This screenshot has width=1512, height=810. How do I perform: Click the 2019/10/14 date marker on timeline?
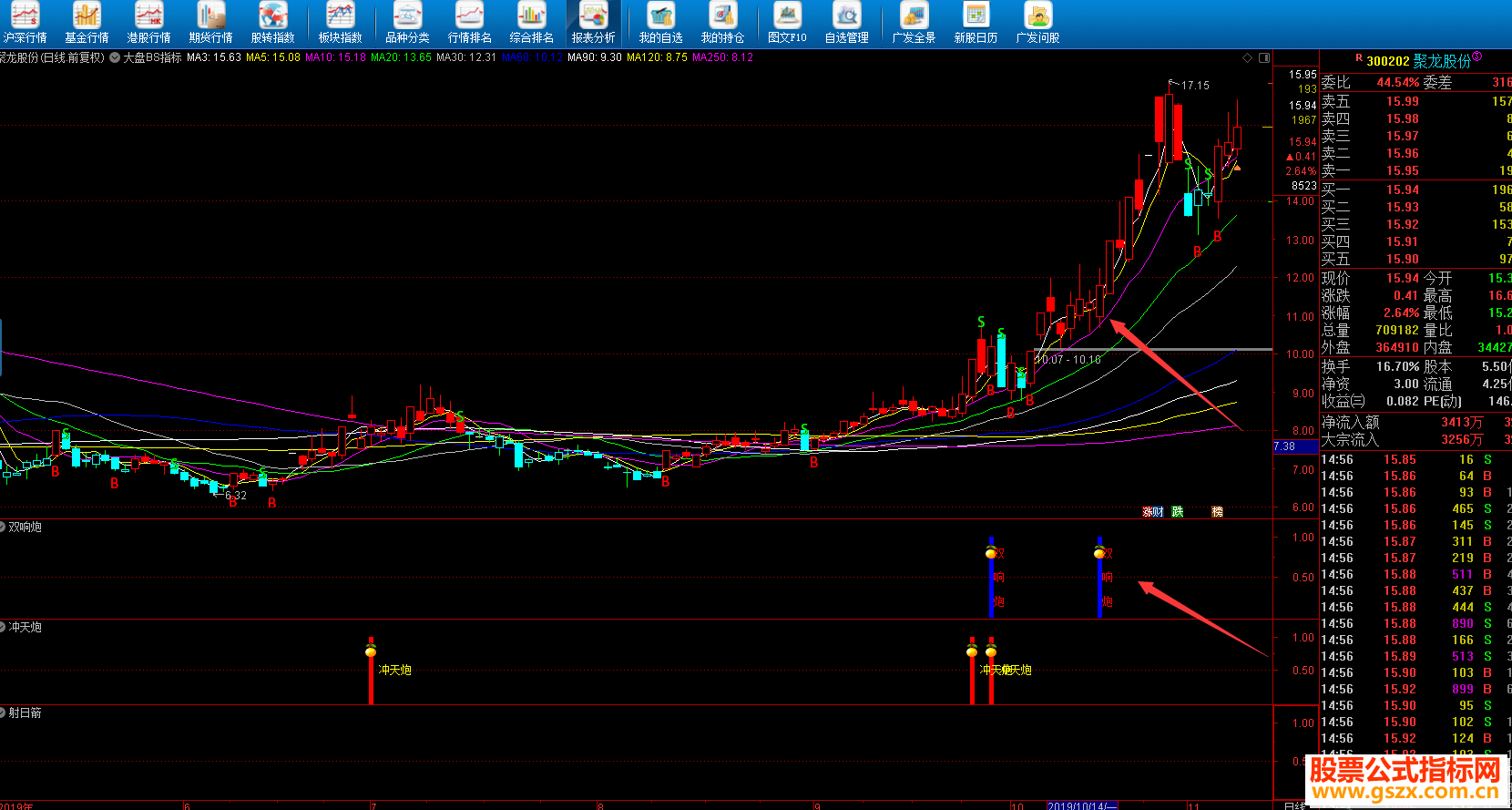[x=1080, y=805]
